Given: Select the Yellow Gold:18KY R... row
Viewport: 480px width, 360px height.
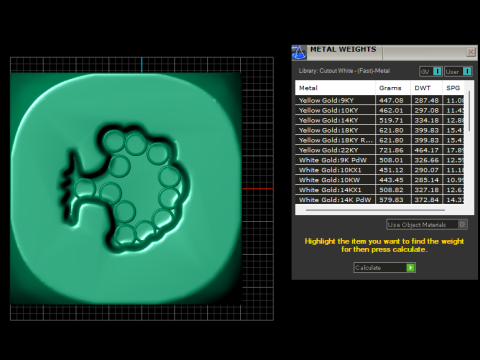Looking at the screenshot, I should pyautogui.click(x=379, y=140).
